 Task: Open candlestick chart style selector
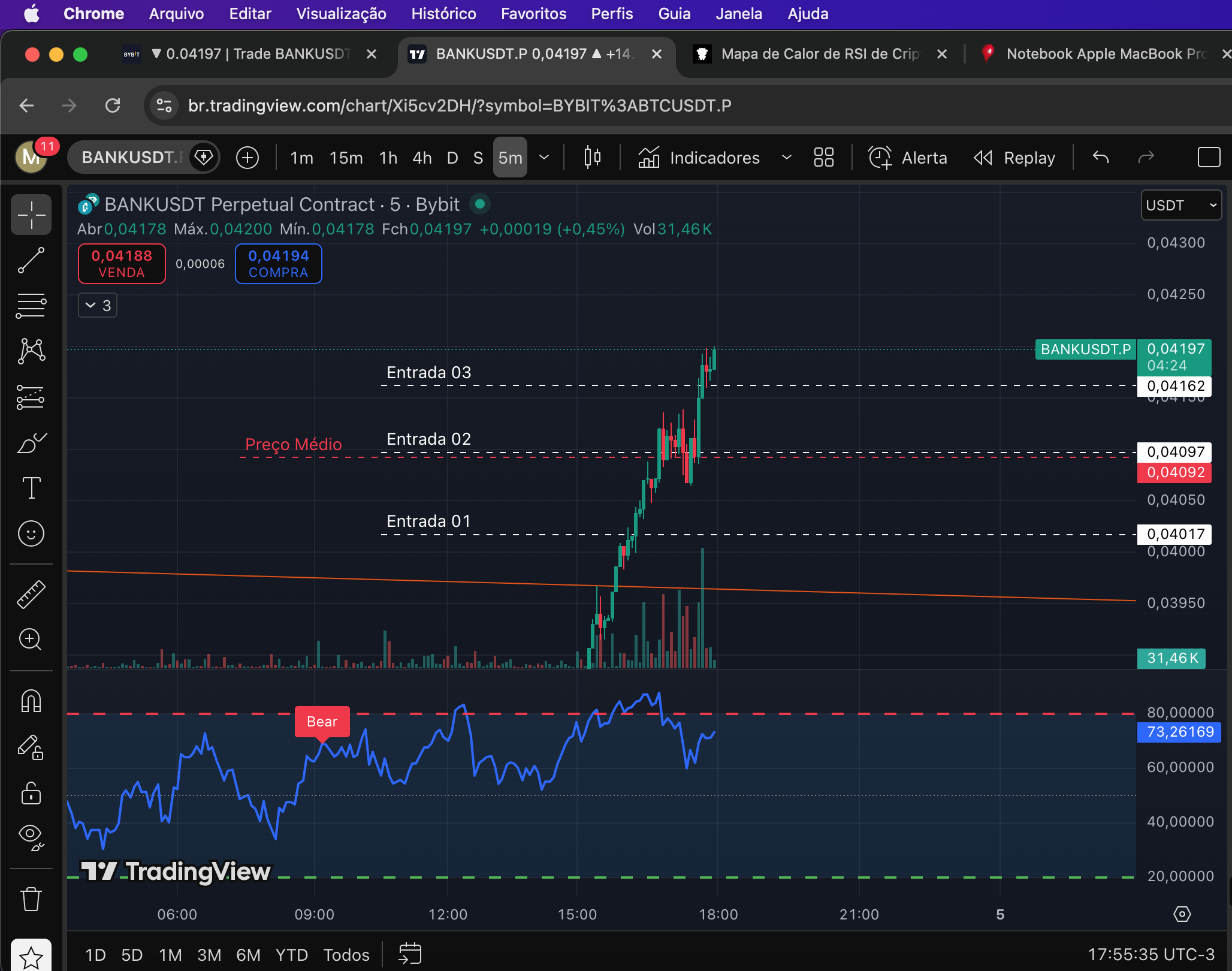pyautogui.click(x=592, y=158)
